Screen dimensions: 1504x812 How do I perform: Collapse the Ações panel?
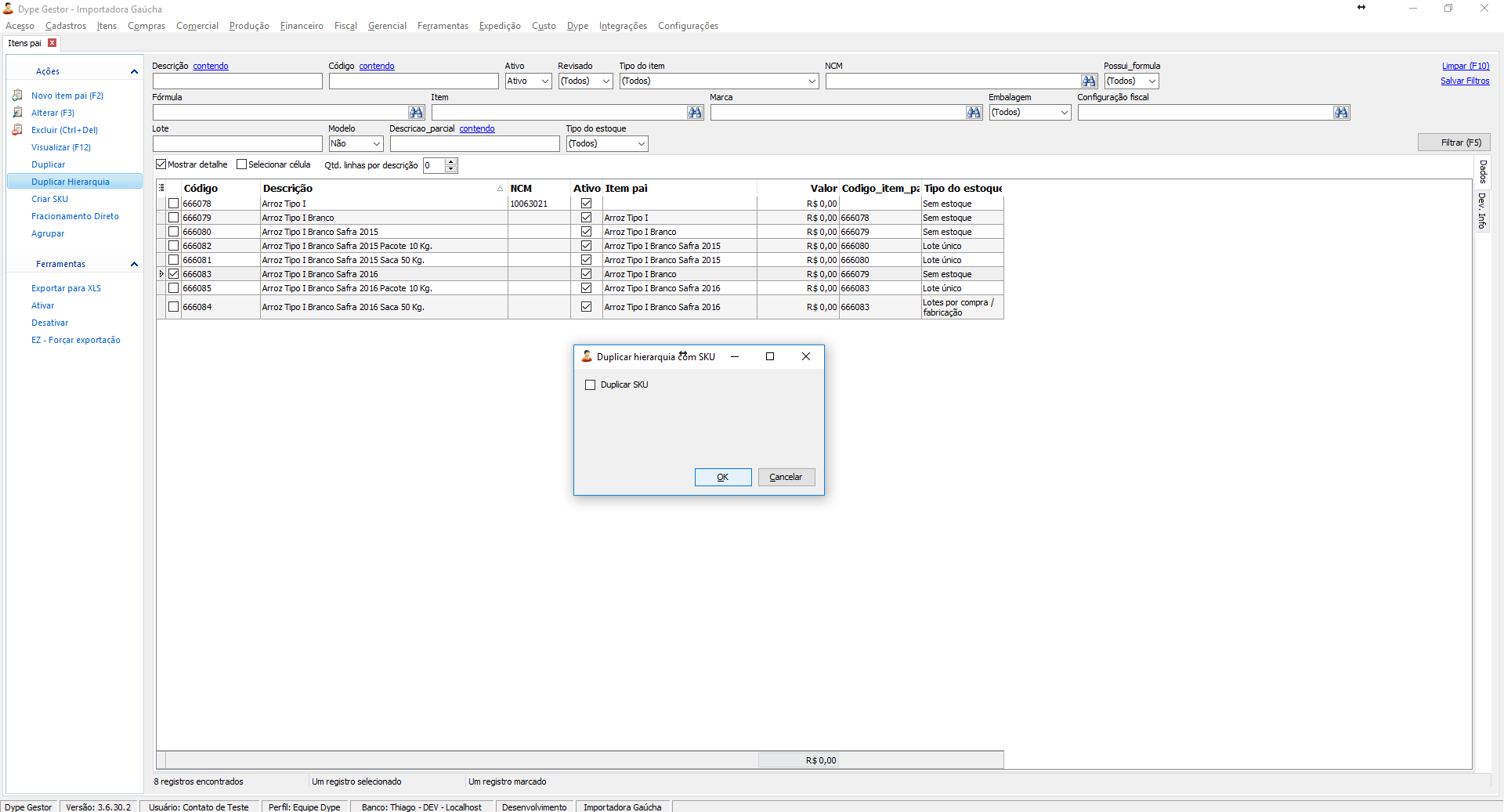(x=134, y=71)
